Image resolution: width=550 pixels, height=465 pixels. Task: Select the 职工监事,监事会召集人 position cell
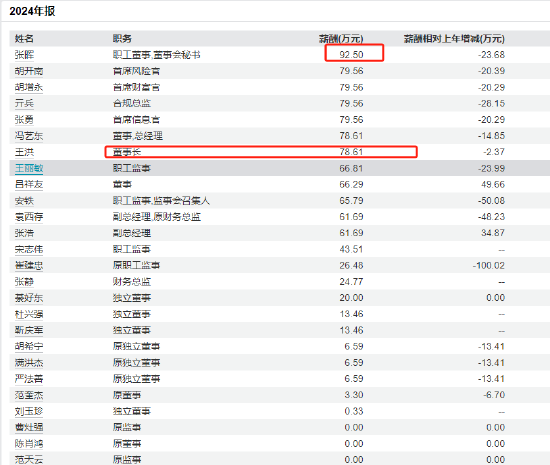pos(161,201)
